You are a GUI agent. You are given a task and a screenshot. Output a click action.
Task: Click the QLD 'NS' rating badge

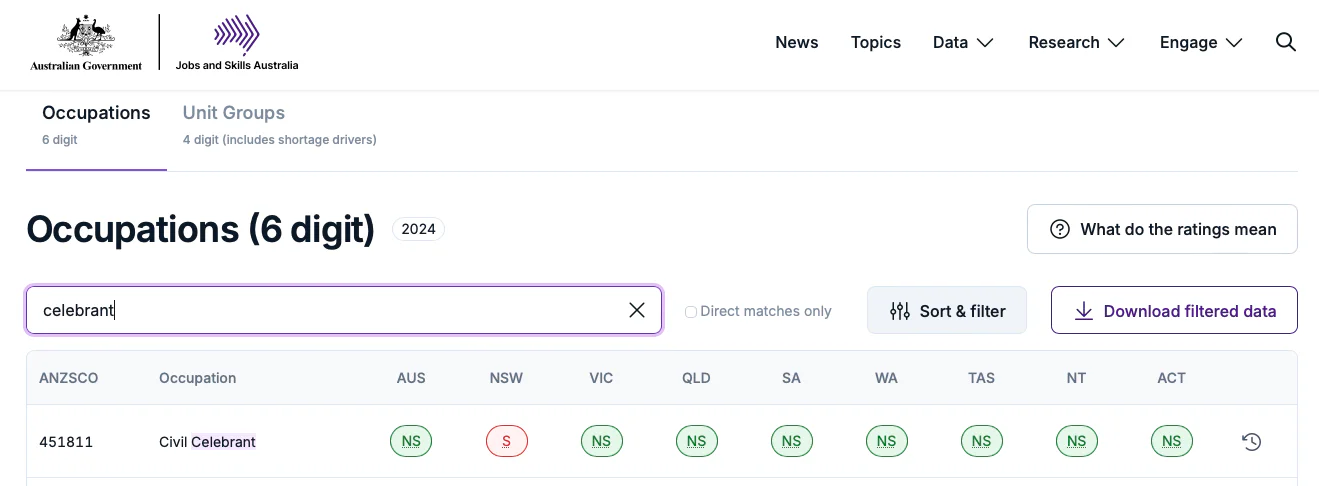697,441
